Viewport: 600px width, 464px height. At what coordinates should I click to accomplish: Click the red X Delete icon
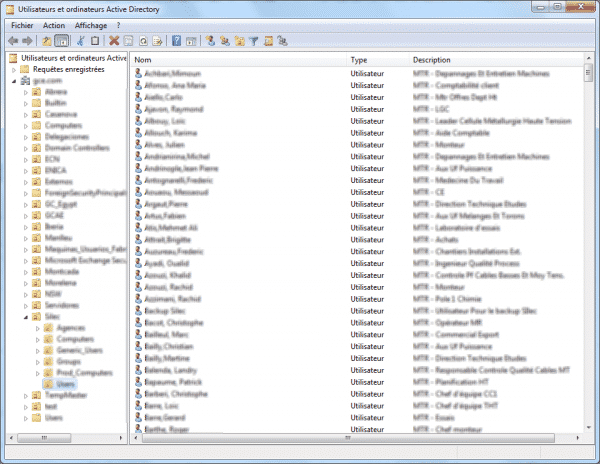pos(114,41)
